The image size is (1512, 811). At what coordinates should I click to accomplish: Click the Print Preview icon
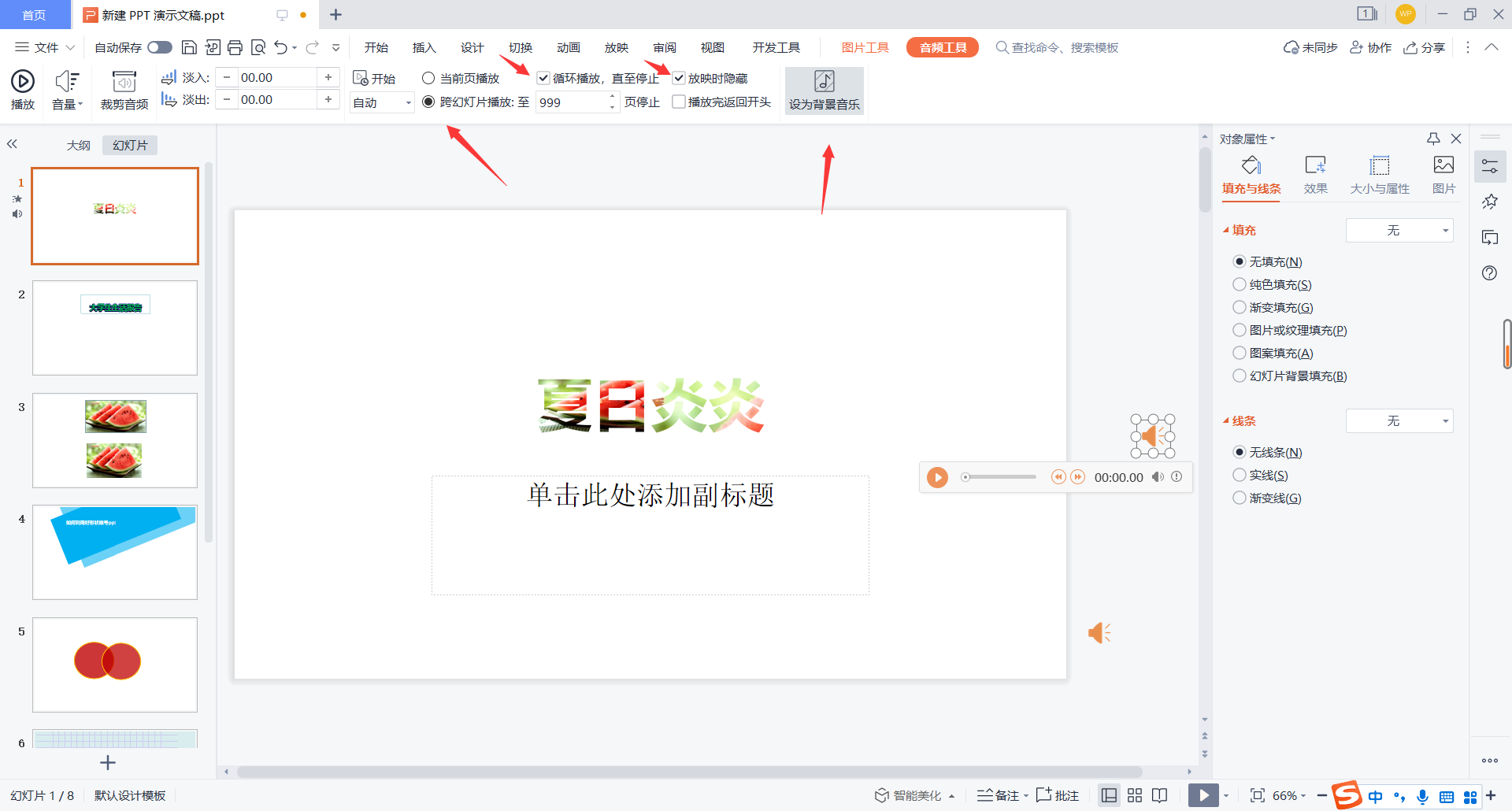point(258,48)
